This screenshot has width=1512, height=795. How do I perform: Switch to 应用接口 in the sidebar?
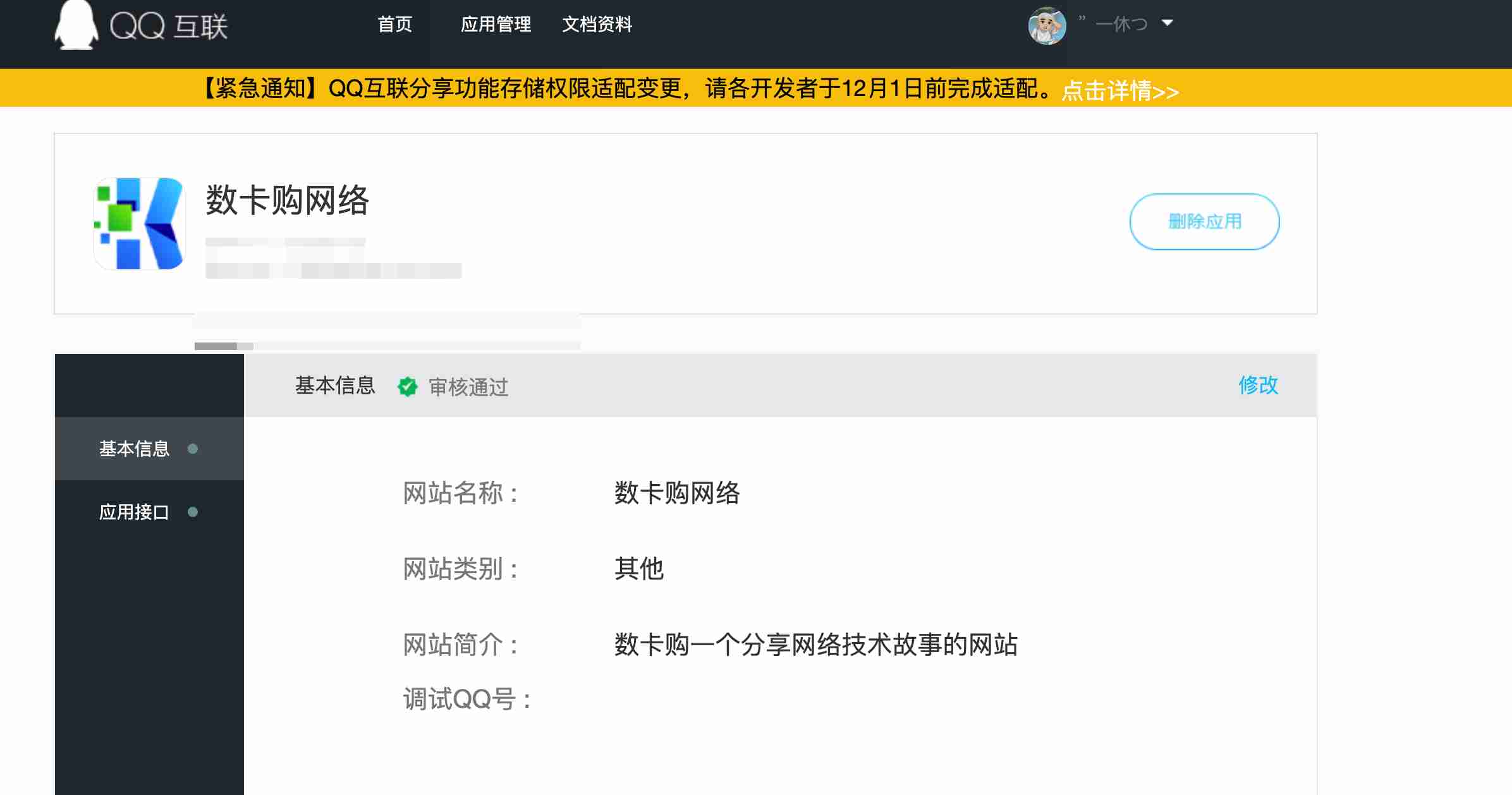[134, 512]
